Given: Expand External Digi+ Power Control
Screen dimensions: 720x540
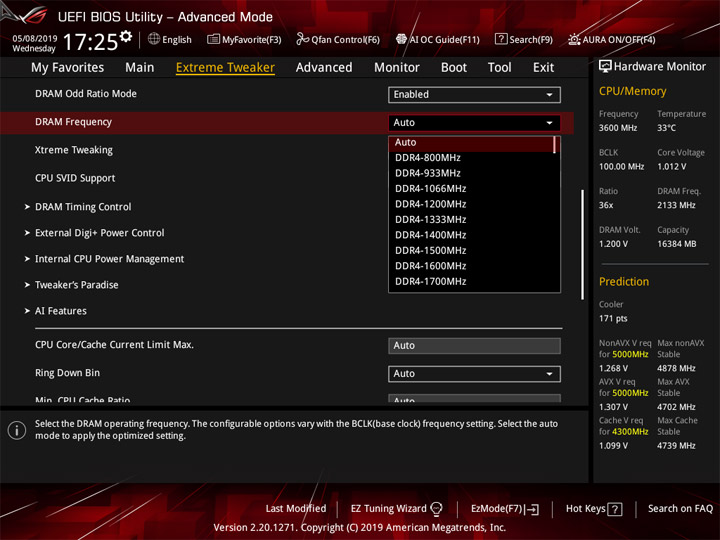Looking at the screenshot, I should point(100,233).
